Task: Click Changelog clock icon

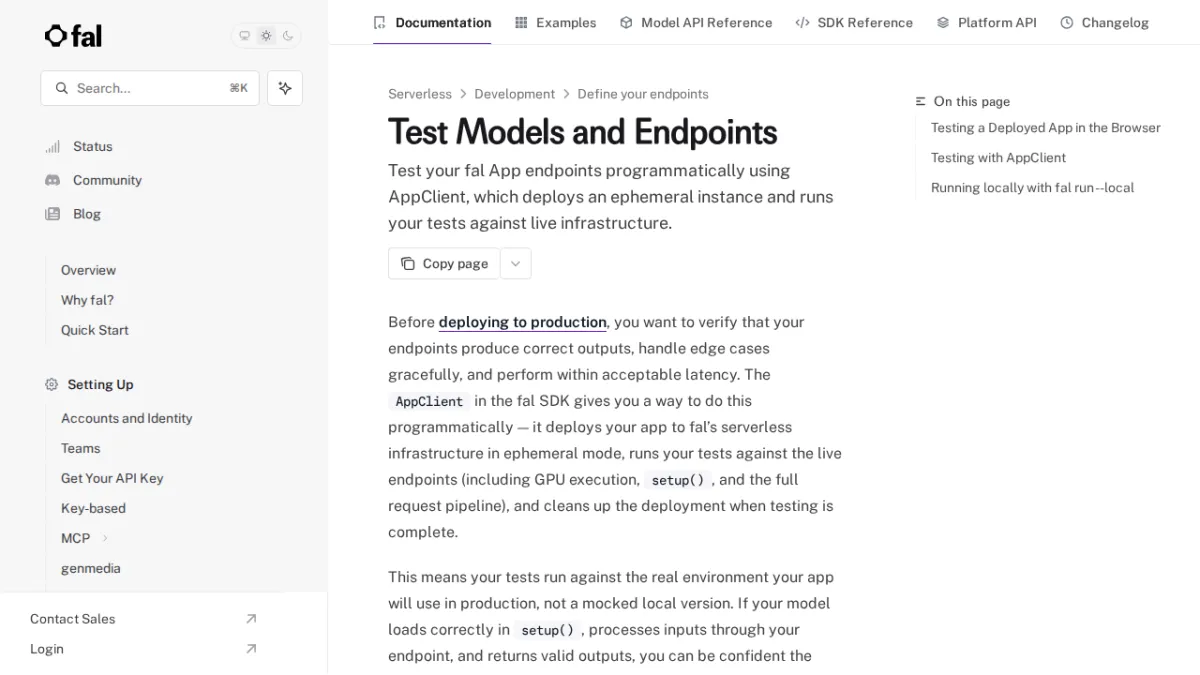Action: click(x=1067, y=22)
